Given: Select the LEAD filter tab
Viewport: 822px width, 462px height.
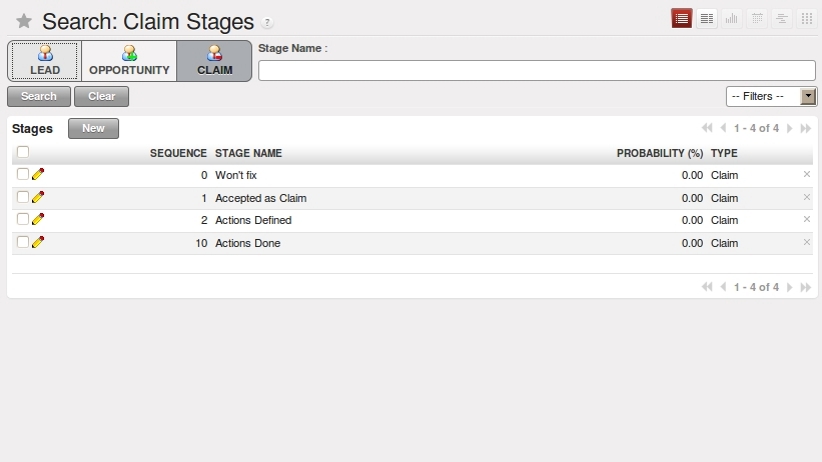Looking at the screenshot, I should tap(45, 61).
